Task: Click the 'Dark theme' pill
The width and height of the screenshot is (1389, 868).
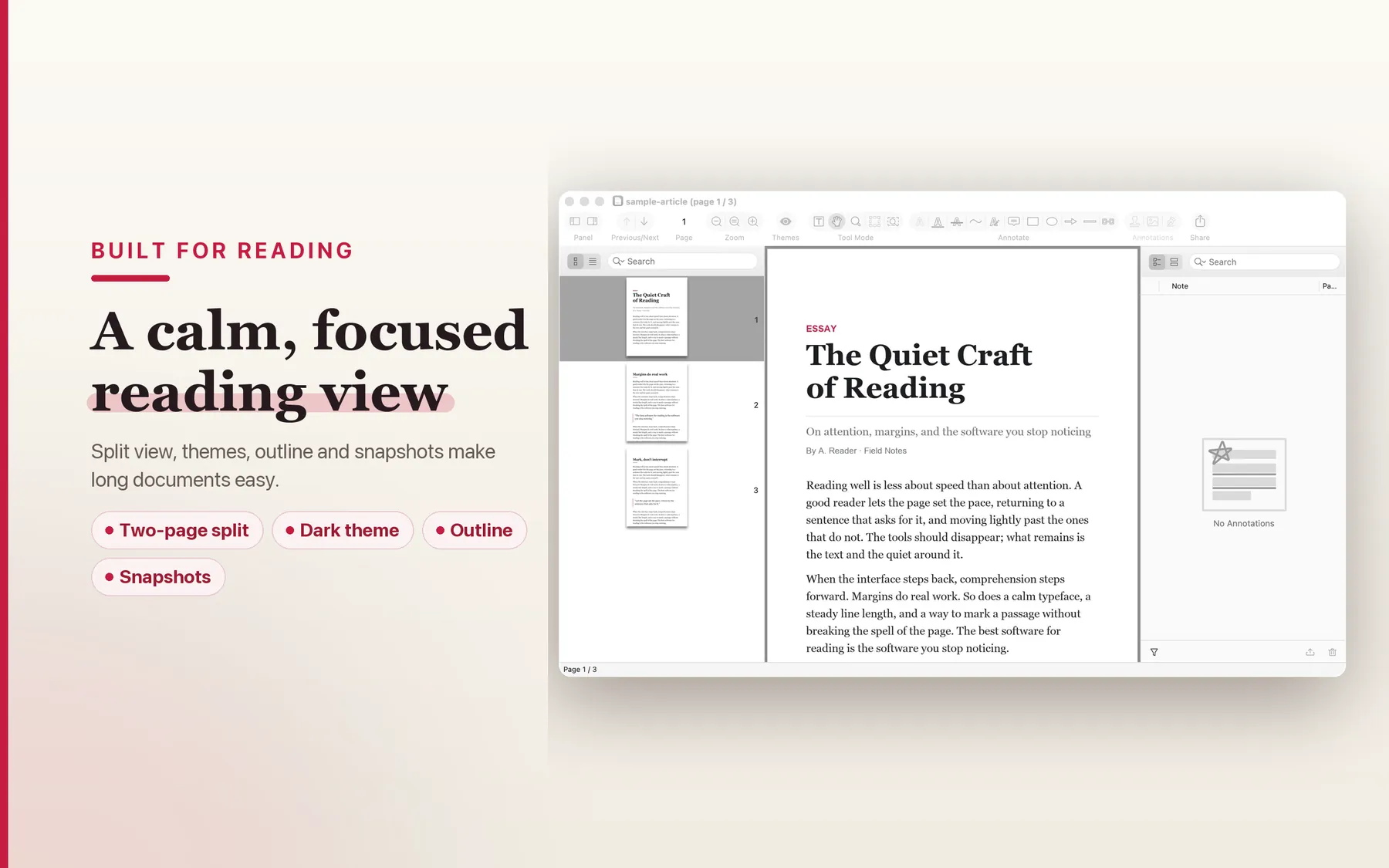Action: (x=343, y=530)
